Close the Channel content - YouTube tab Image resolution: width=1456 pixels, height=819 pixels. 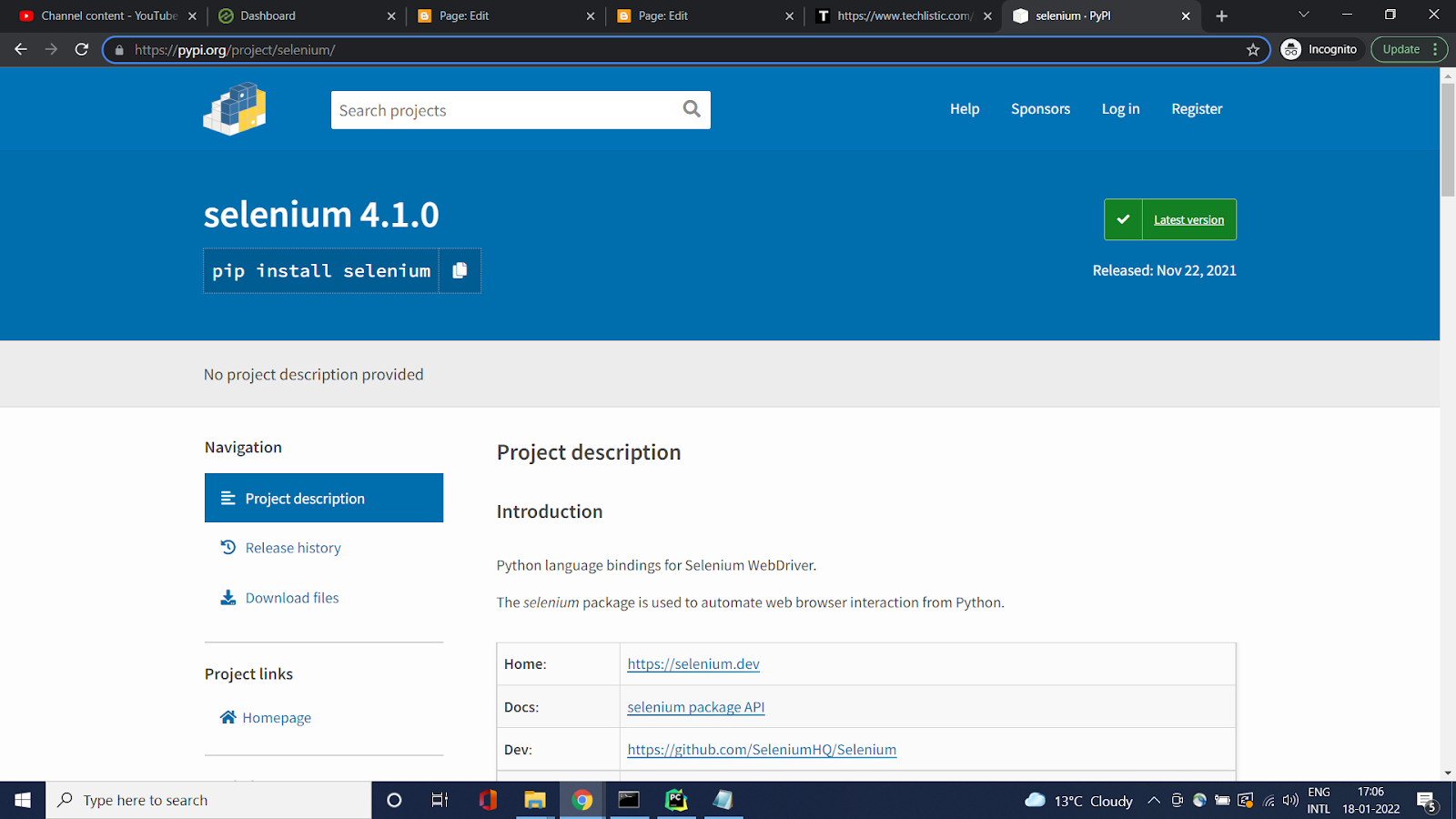point(192,16)
